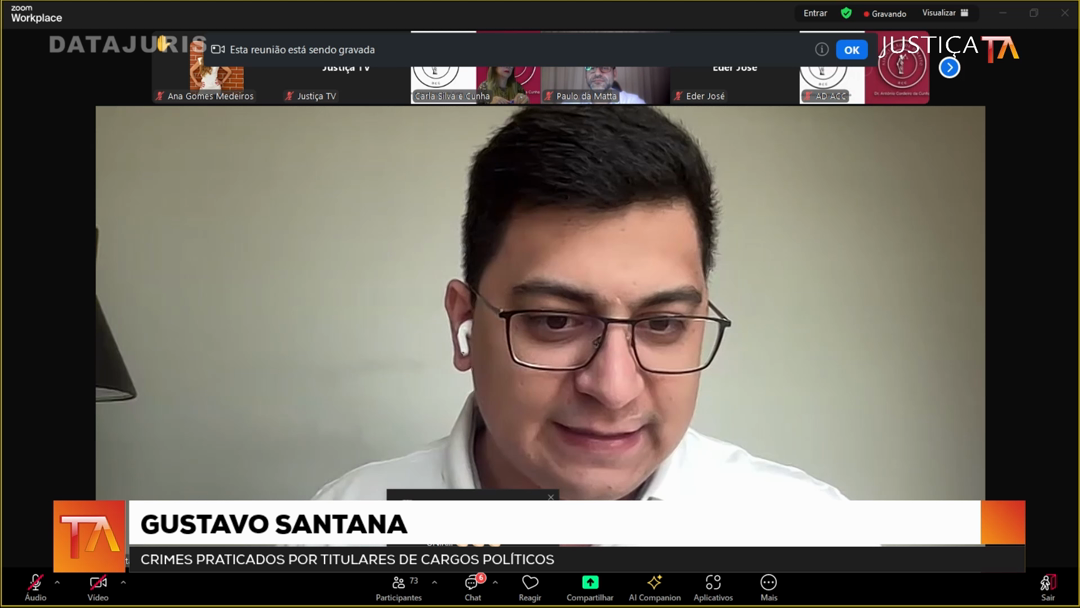Open the Participantes panel

(x=399, y=584)
